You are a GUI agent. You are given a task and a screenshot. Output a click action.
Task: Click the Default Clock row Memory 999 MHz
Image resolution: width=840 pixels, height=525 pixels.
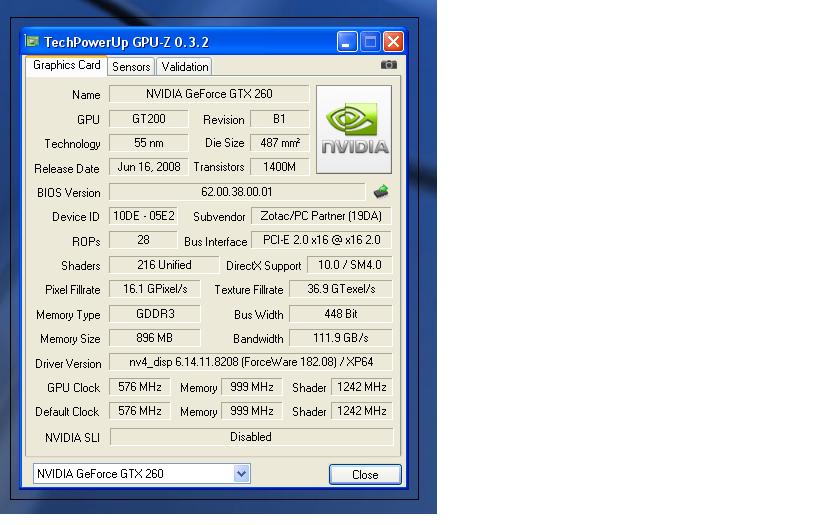tap(251, 411)
